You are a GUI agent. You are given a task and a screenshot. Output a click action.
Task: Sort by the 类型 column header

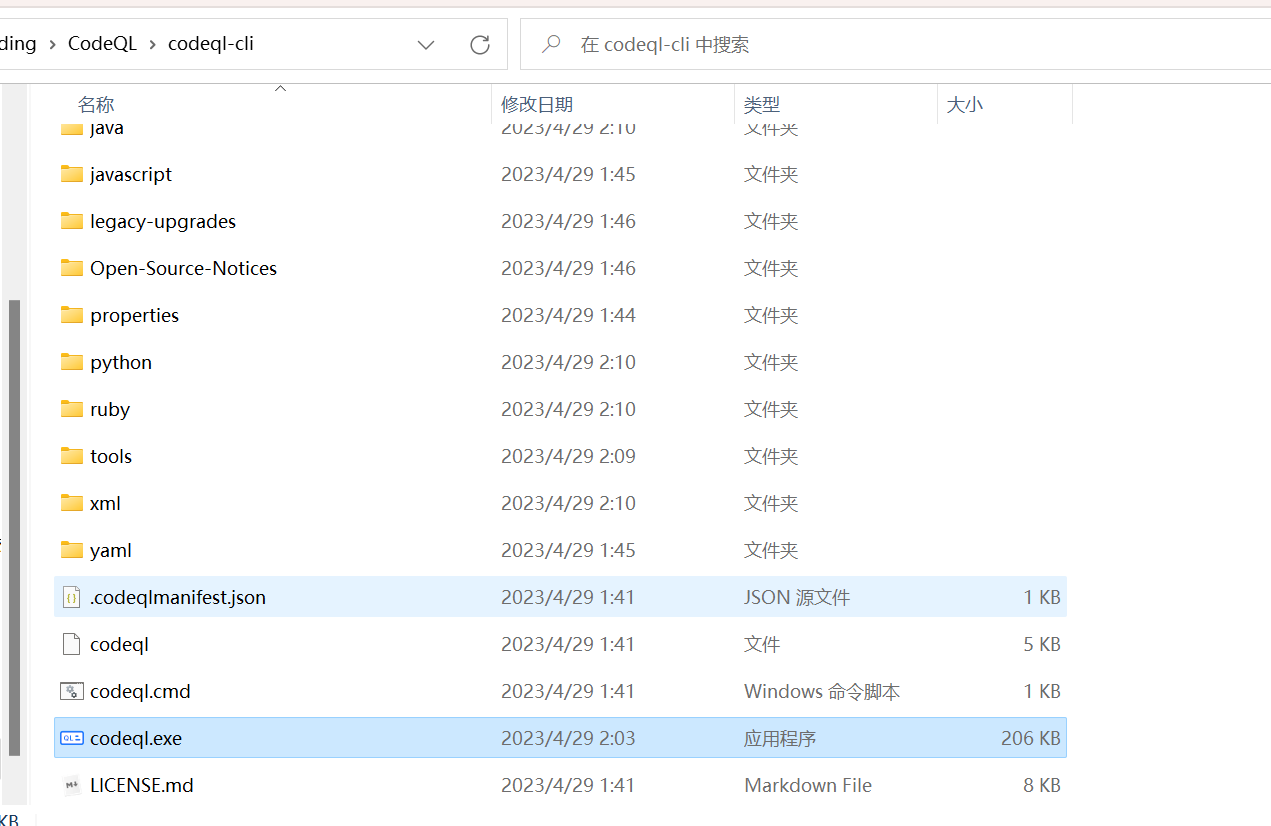point(762,104)
